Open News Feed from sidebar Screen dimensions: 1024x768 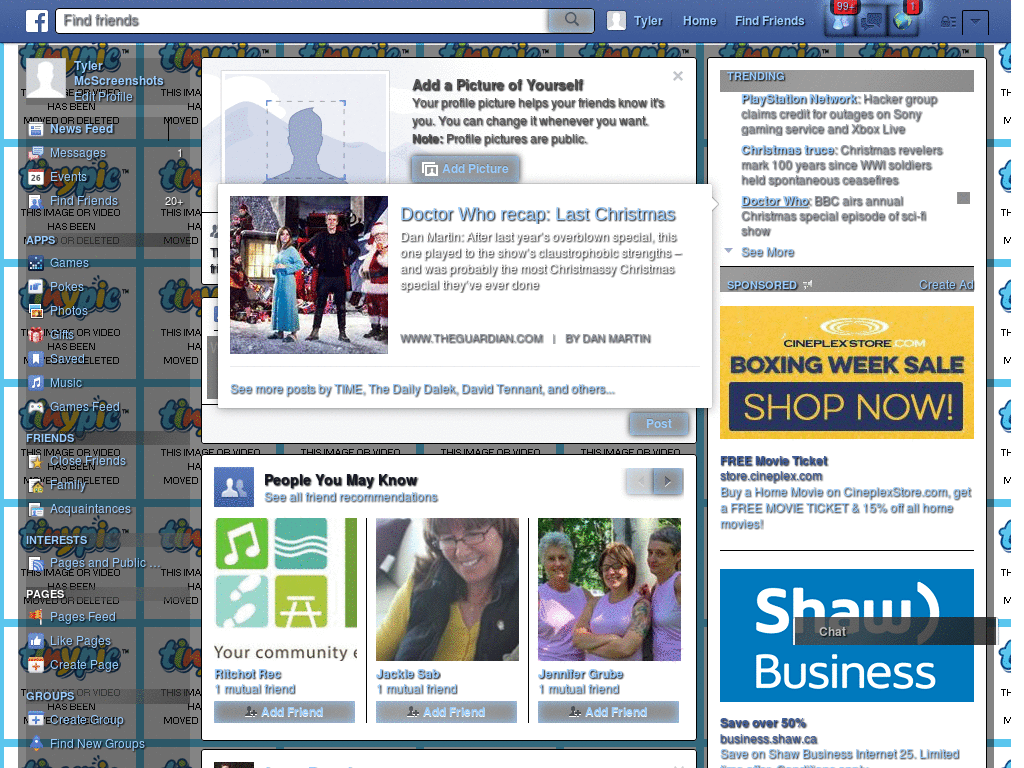[82, 129]
